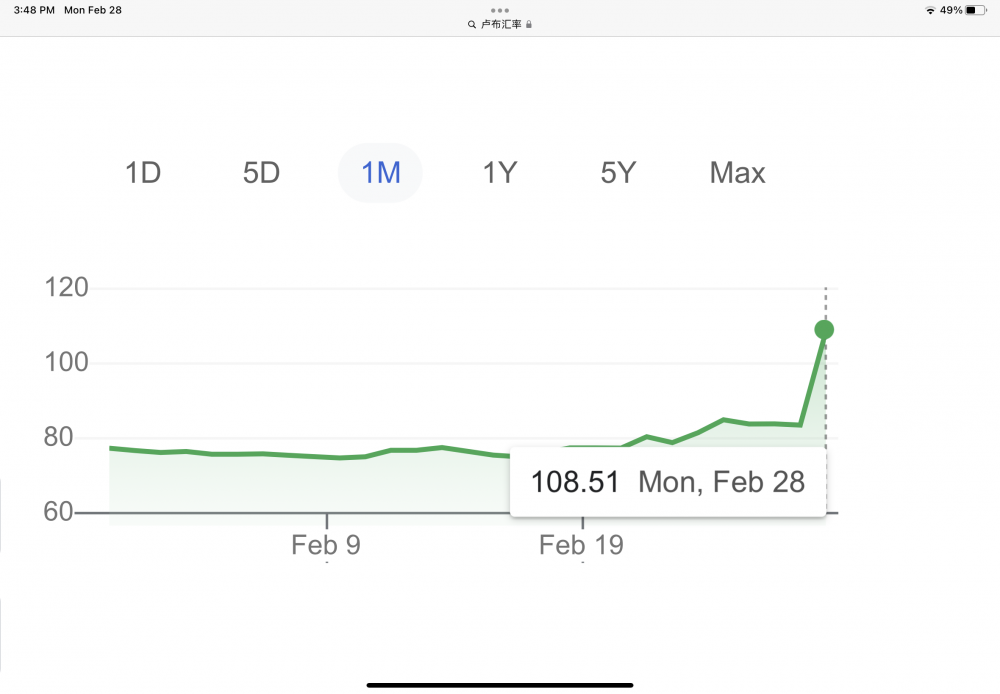The image size is (1000, 694).
Task: Switch chart to 1Y range
Action: [499, 173]
